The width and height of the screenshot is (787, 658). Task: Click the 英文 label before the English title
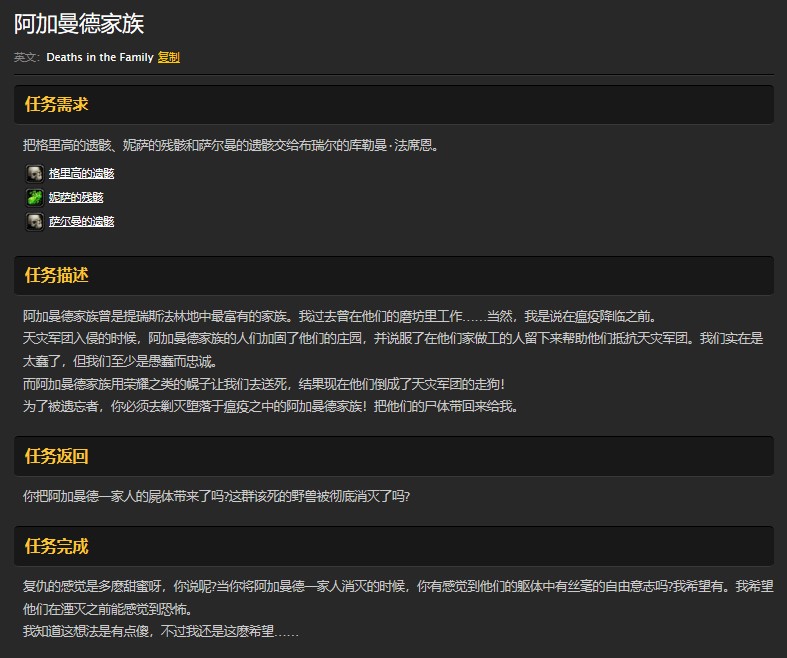pos(26,58)
